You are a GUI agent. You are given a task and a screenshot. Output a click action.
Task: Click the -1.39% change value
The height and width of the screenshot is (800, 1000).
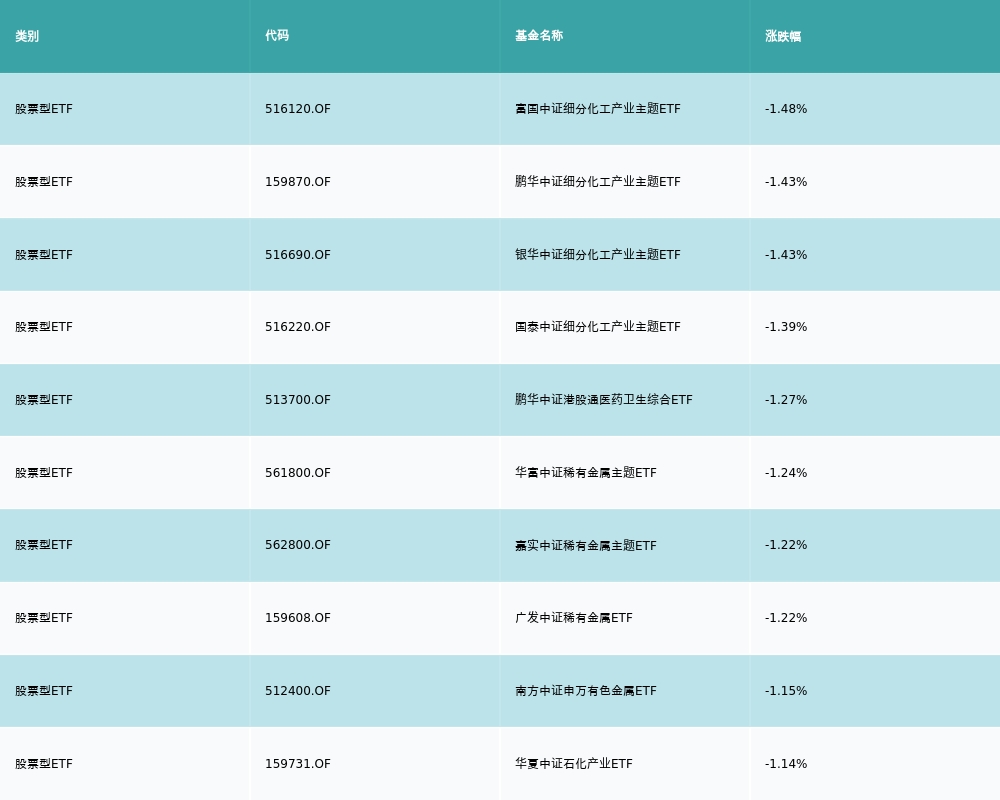pos(786,327)
